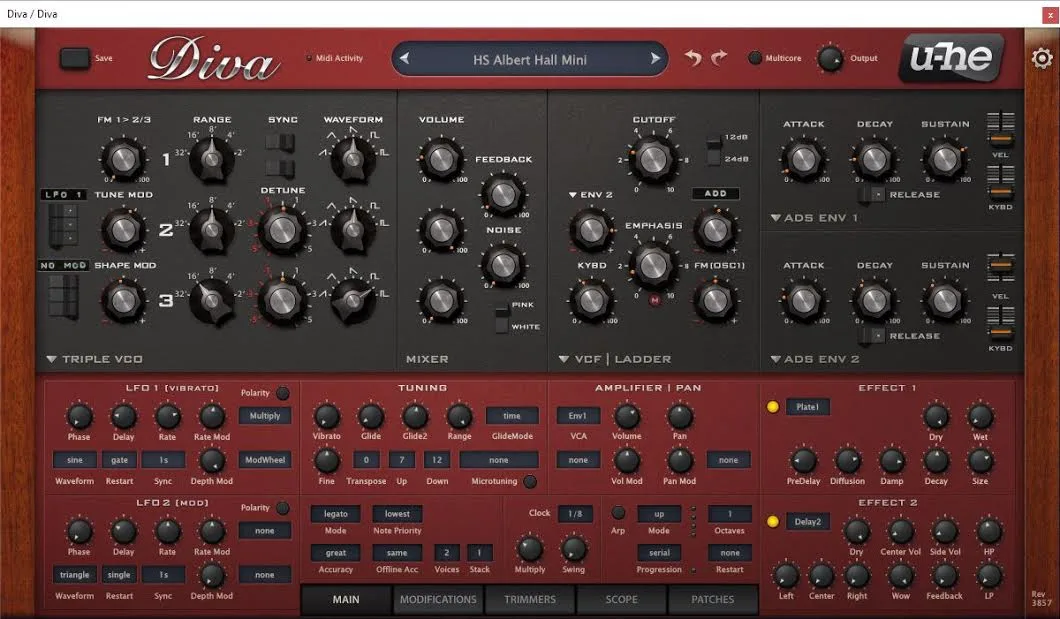Click LFO 1 ModWheel button

265,460
